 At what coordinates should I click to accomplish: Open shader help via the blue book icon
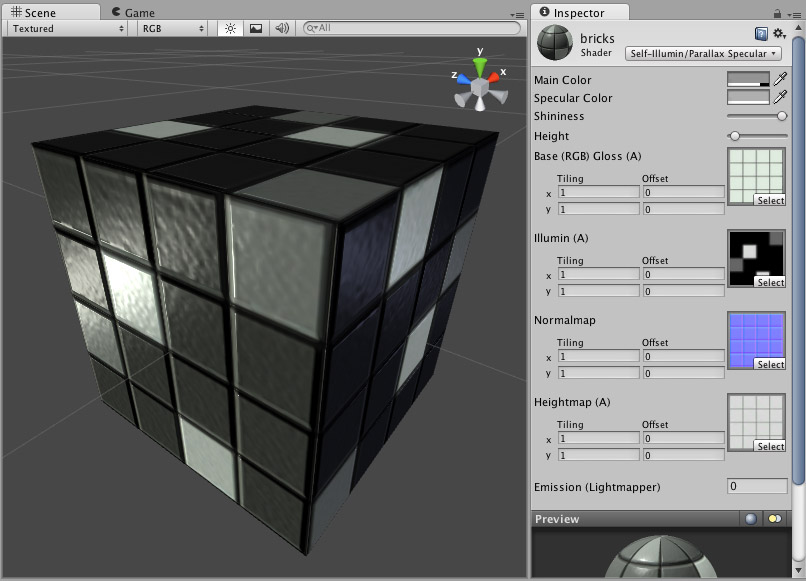click(x=761, y=33)
